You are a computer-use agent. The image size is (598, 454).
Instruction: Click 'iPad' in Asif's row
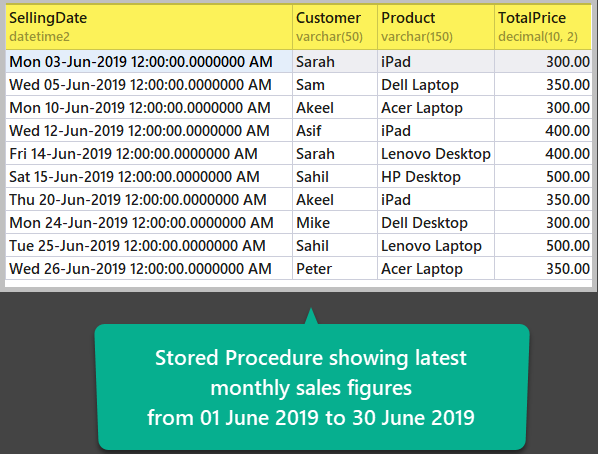(x=436, y=130)
